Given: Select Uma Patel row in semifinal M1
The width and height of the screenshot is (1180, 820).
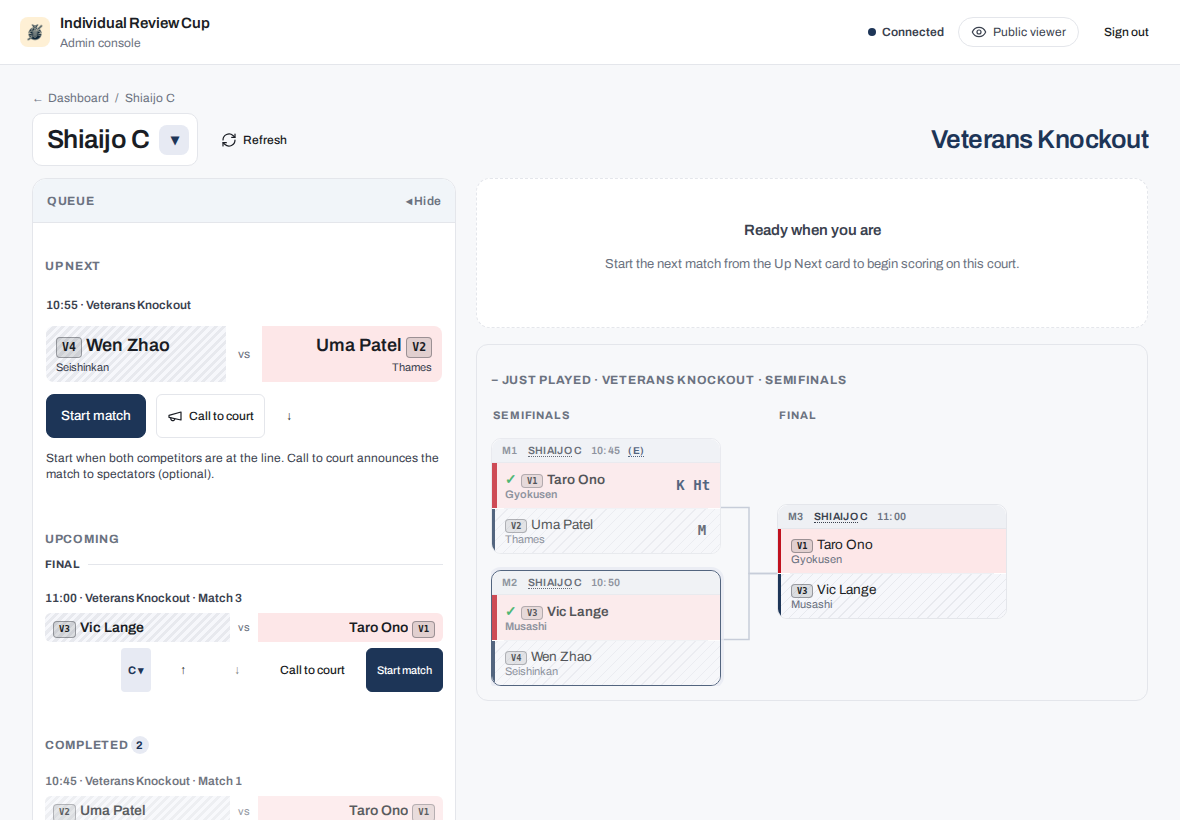Looking at the screenshot, I should click(607, 530).
